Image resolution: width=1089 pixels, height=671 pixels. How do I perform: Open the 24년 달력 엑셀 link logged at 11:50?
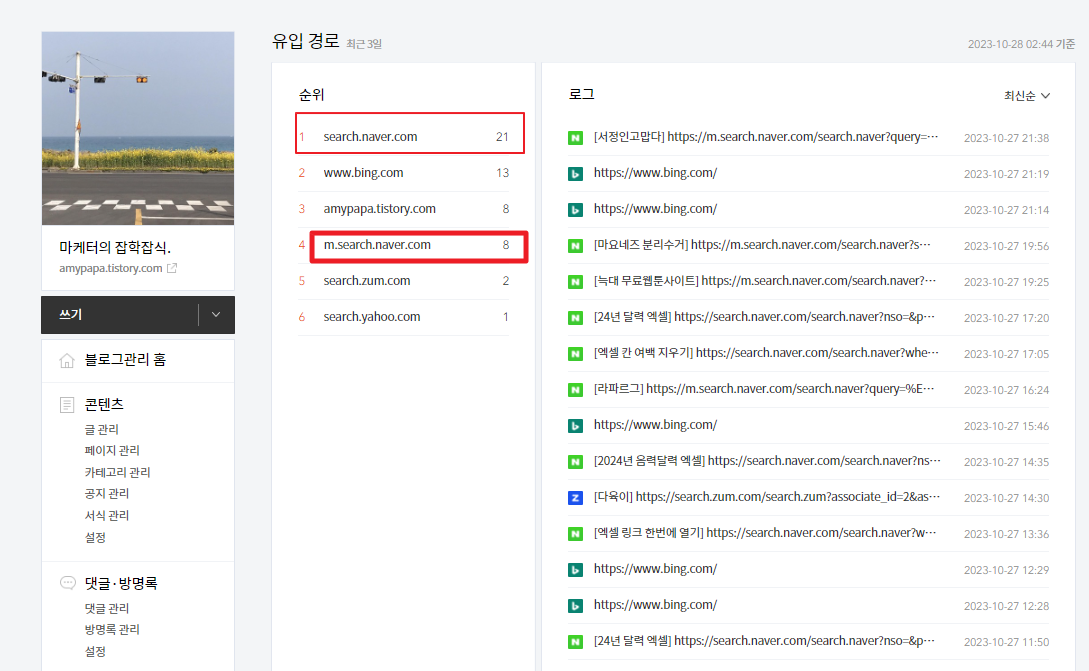tap(764, 641)
